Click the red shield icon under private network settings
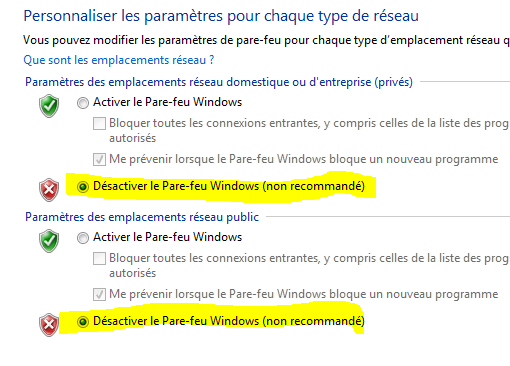The image size is (510, 366). pyautogui.click(x=49, y=190)
